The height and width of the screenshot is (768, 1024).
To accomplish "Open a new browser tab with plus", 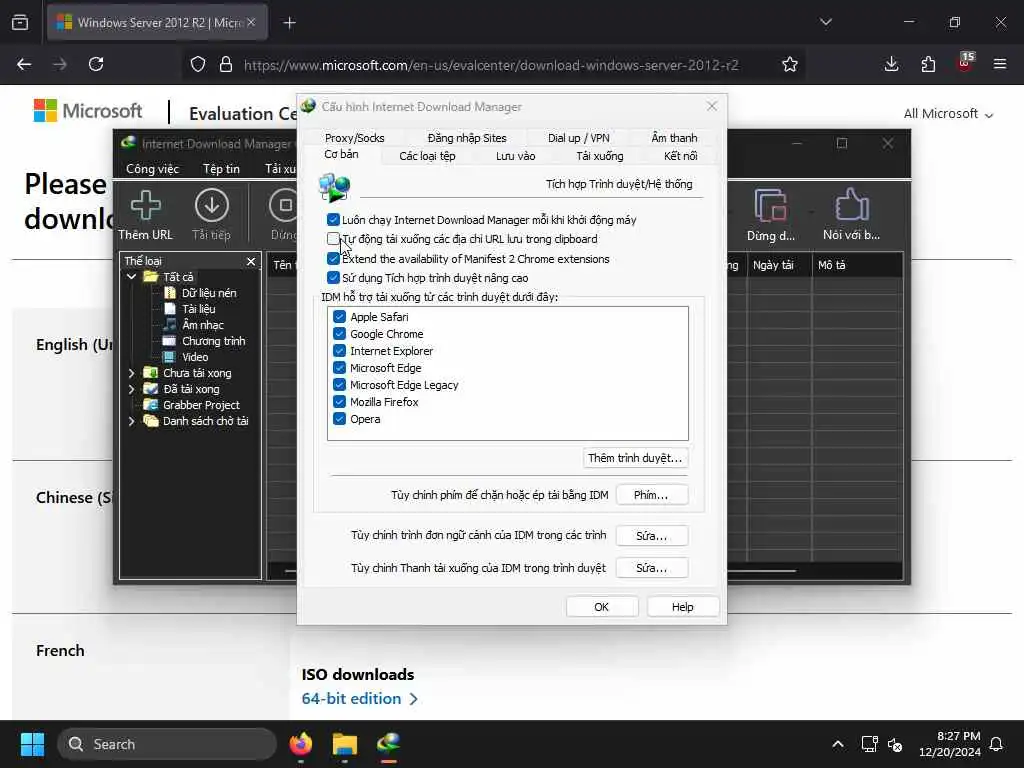I will coord(289,23).
